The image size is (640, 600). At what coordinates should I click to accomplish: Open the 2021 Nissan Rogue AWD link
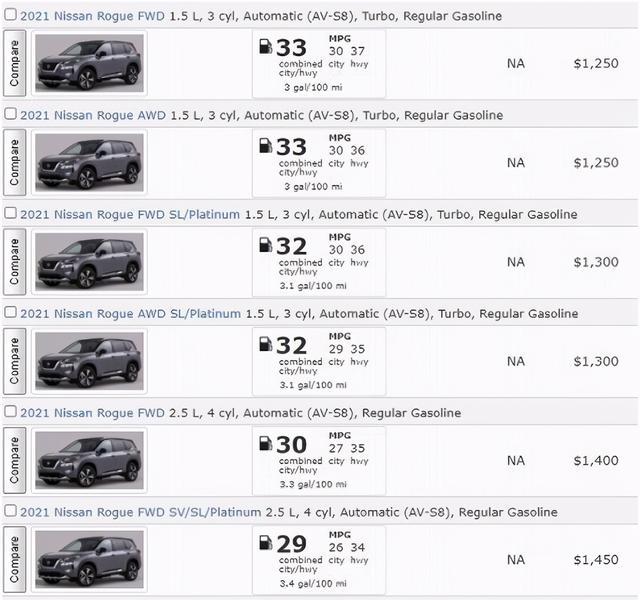pos(93,116)
